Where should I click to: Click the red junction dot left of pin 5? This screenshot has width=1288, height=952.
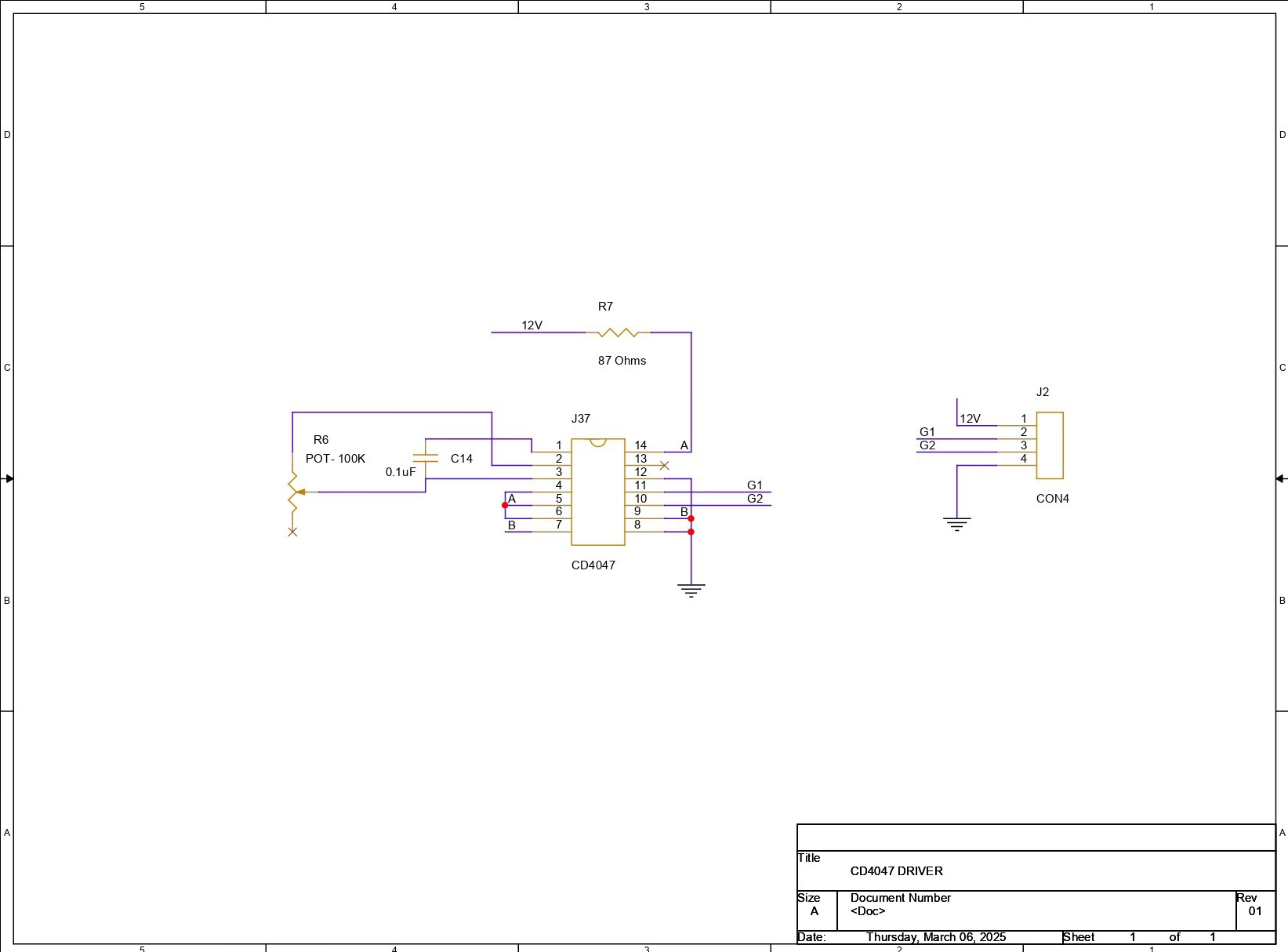(x=505, y=505)
